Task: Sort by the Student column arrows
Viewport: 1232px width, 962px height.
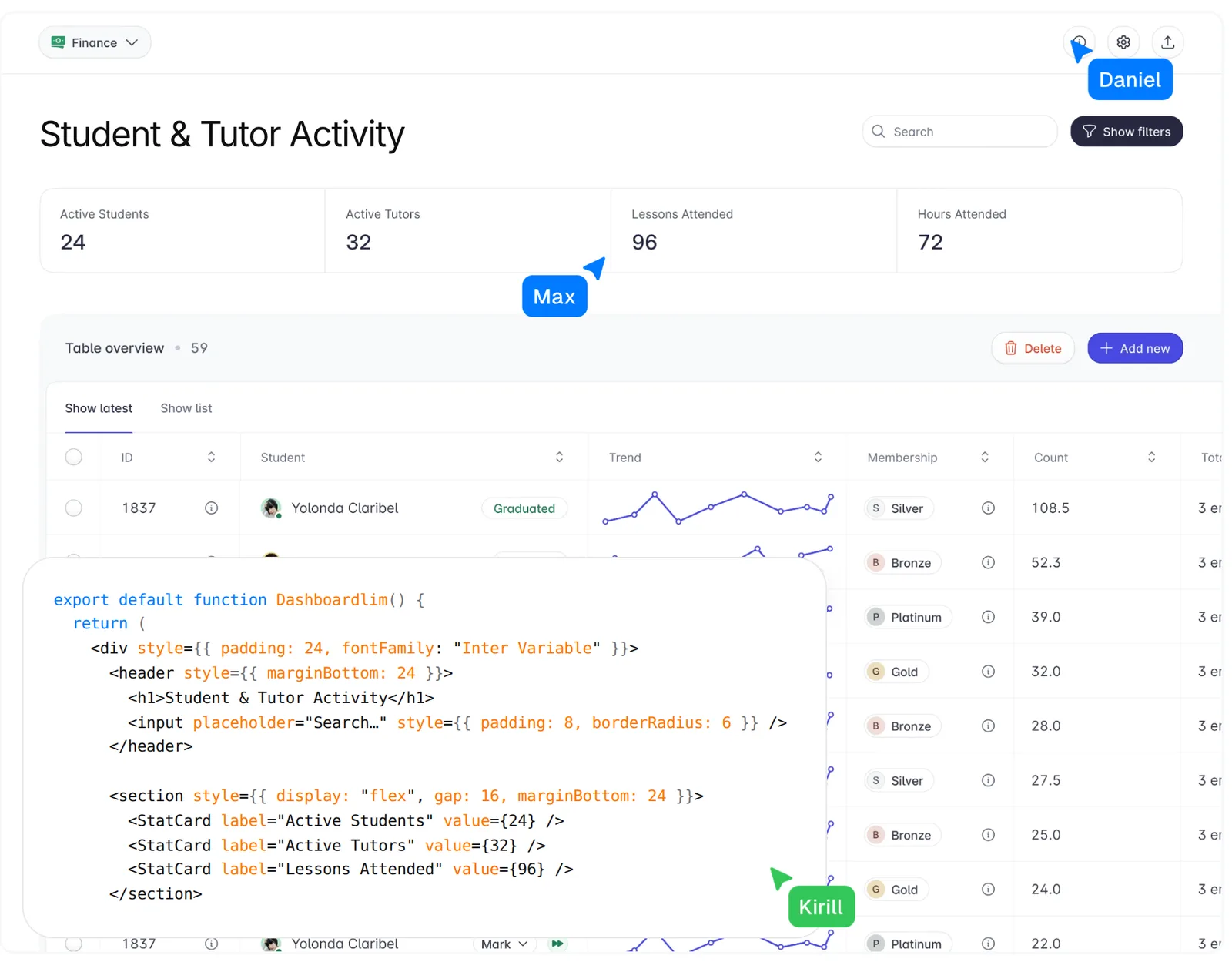Action: (x=559, y=458)
